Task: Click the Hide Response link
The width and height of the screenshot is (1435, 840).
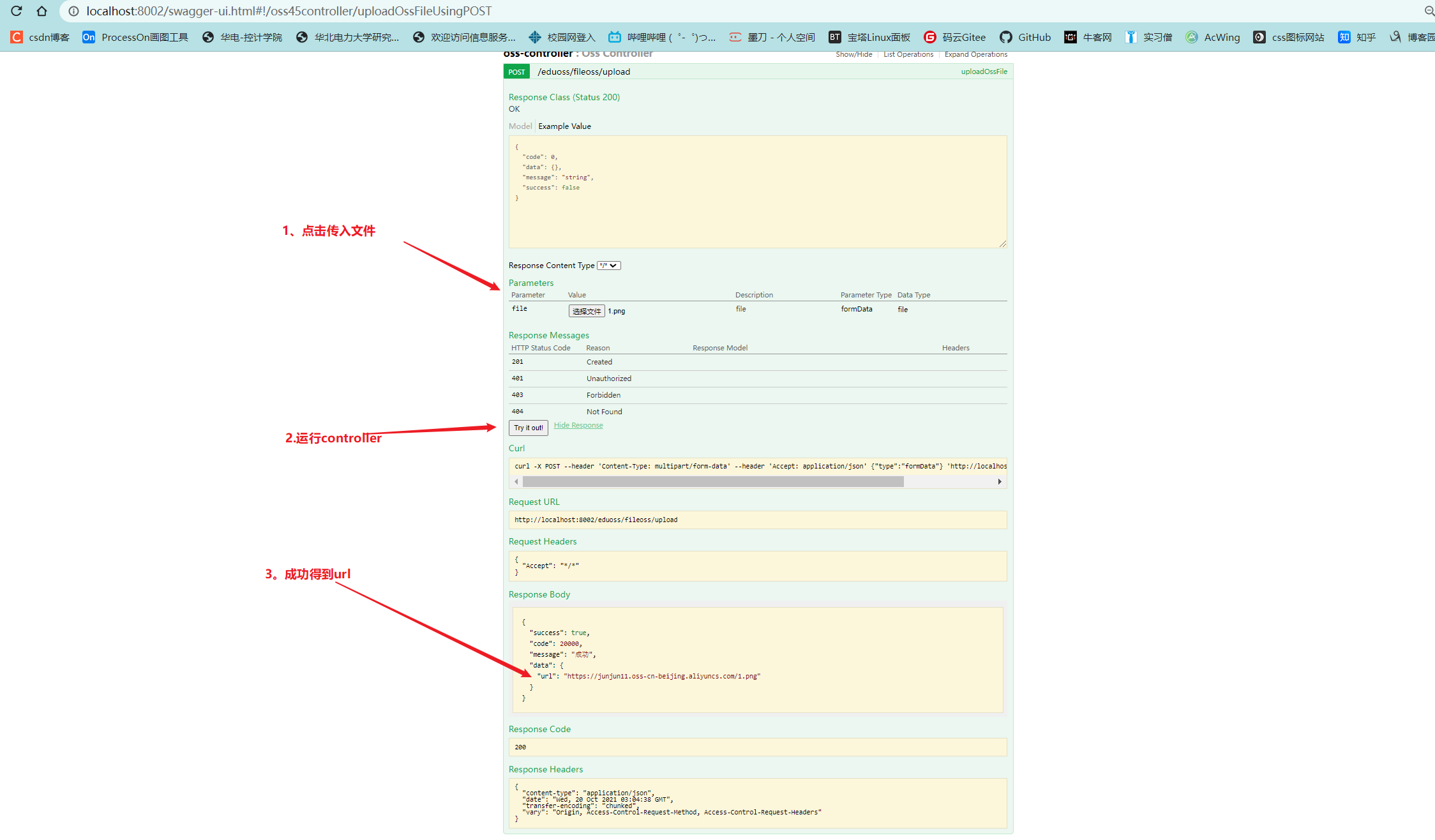Action: pos(578,425)
